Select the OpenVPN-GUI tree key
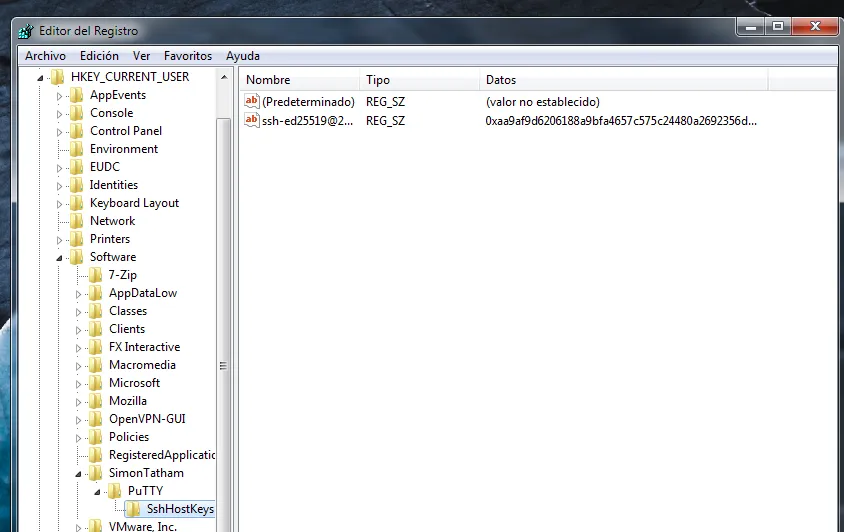844x532 pixels. tap(147, 419)
